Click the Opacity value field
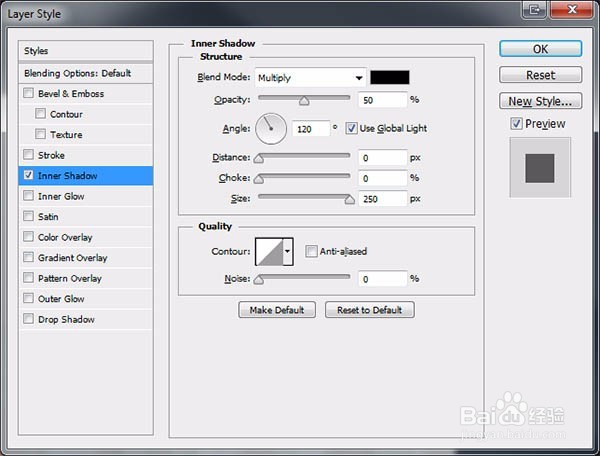This screenshot has width=600, height=456. (382, 100)
